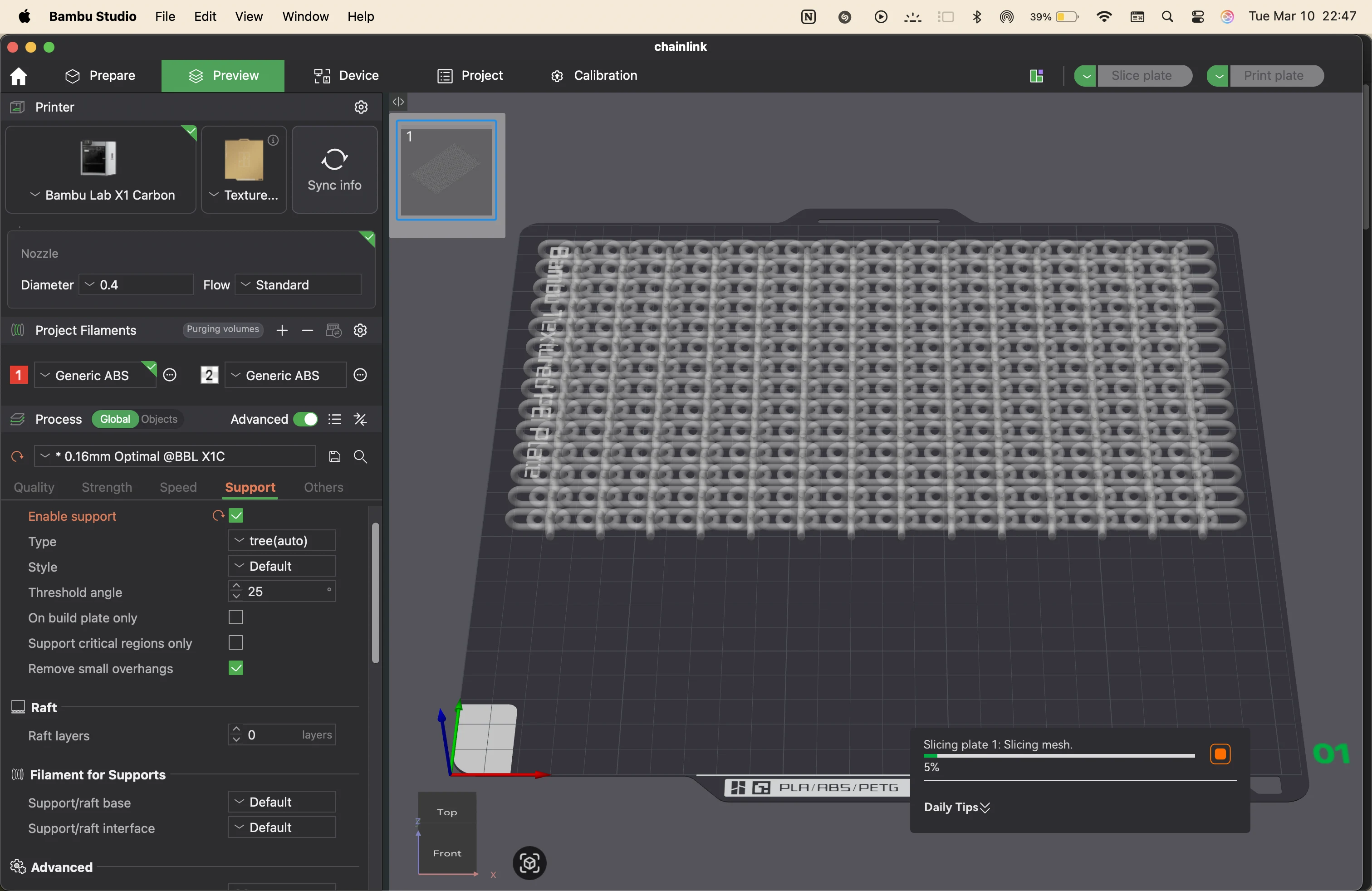Screen dimensions: 1372x891
Task: Search process settings with magnifier icon
Action: tap(361, 456)
